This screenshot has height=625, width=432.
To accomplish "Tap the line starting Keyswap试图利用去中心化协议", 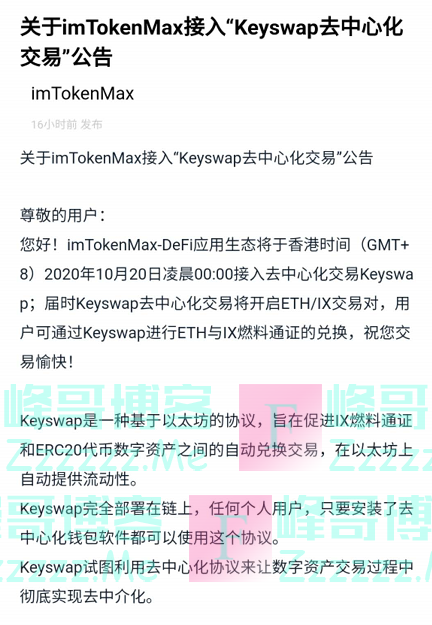I will point(216,567).
